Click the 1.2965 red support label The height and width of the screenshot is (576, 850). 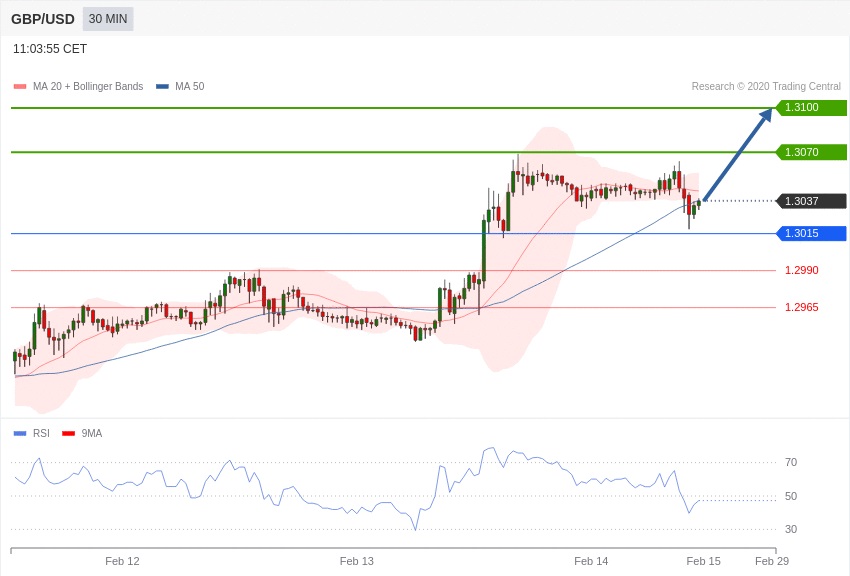801,307
